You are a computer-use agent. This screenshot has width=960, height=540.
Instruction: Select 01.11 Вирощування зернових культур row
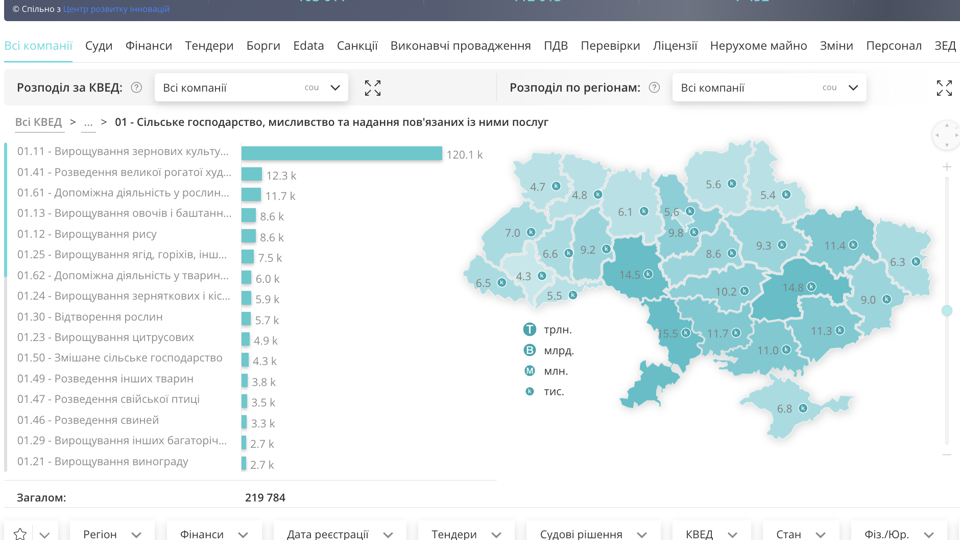click(x=122, y=151)
